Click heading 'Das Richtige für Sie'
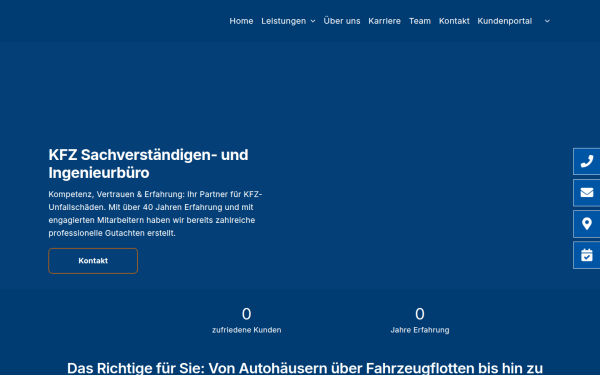 [305, 368]
